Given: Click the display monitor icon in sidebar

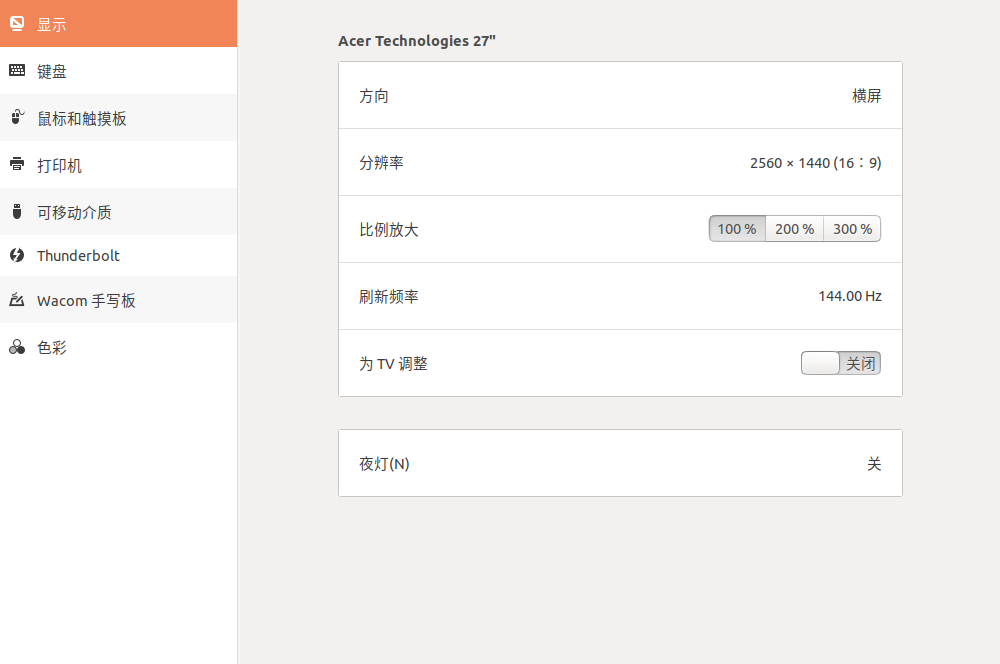Looking at the screenshot, I should pyautogui.click(x=17, y=24).
